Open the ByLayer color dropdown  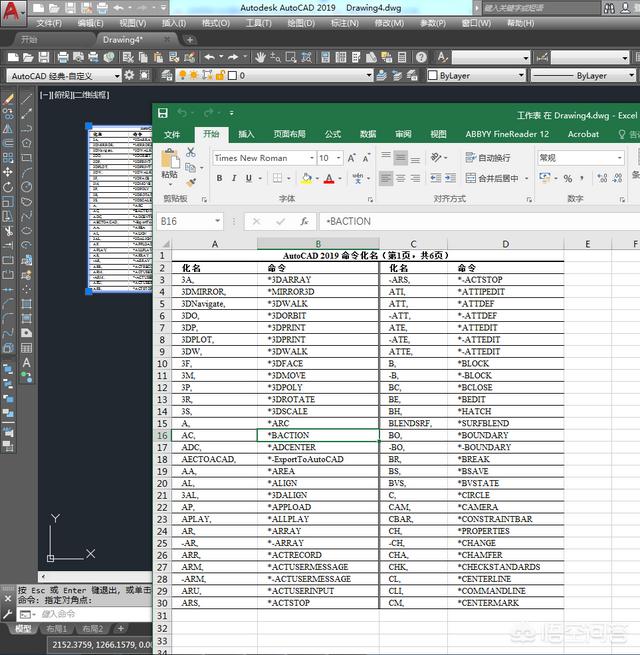click(x=521, y=76)
